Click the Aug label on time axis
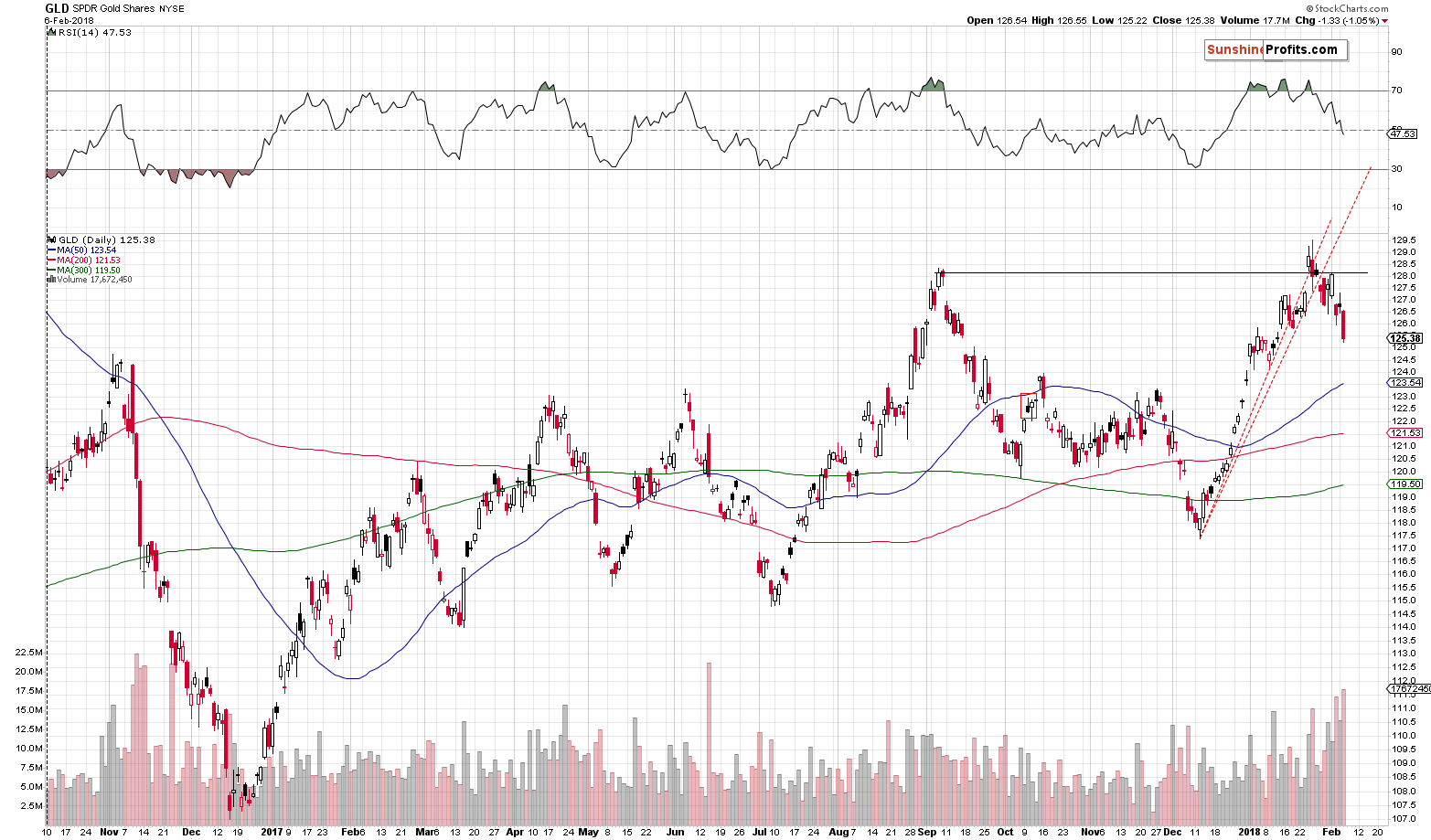This screenshot has height=840, width=1431. click(x=838, y=833)
